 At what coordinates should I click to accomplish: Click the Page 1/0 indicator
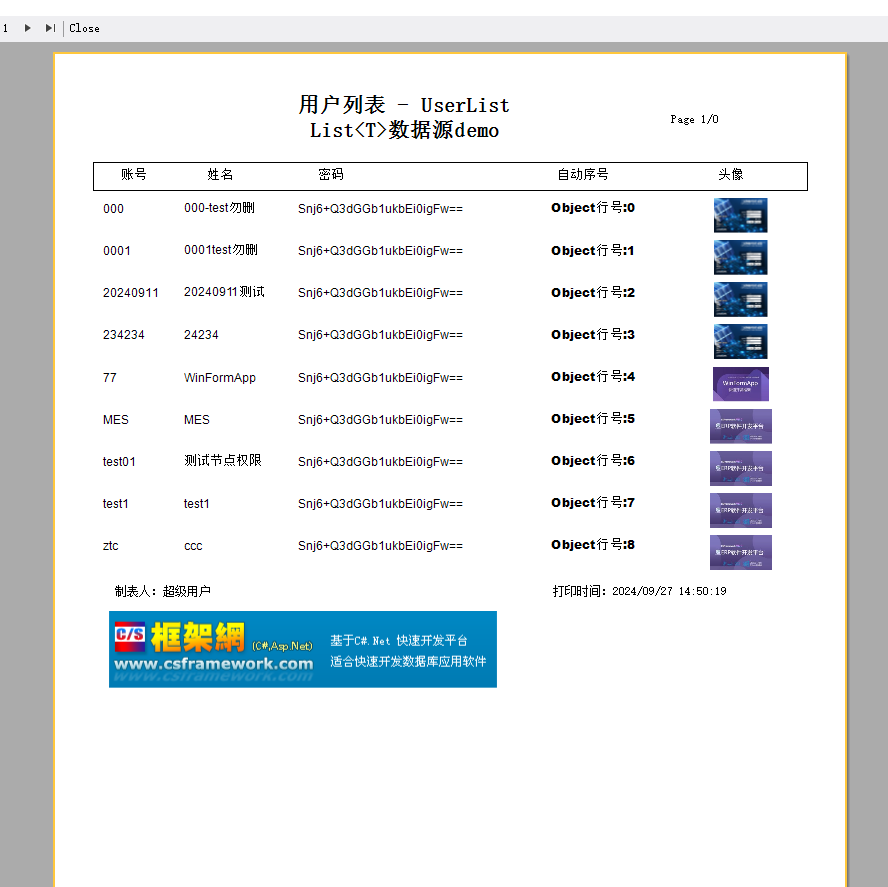[694, 119]
